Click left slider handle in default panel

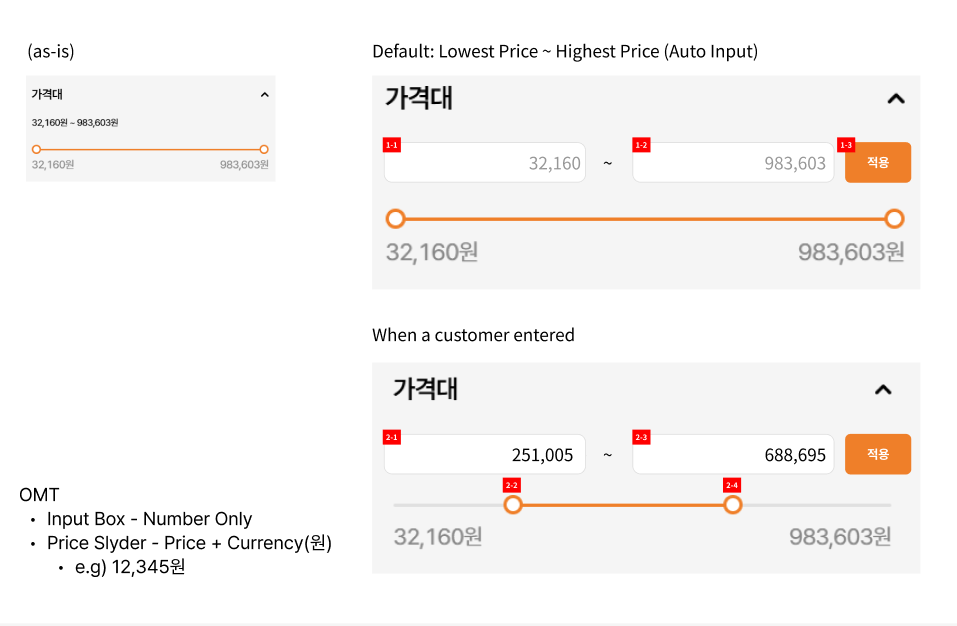[x=396, y=219]
